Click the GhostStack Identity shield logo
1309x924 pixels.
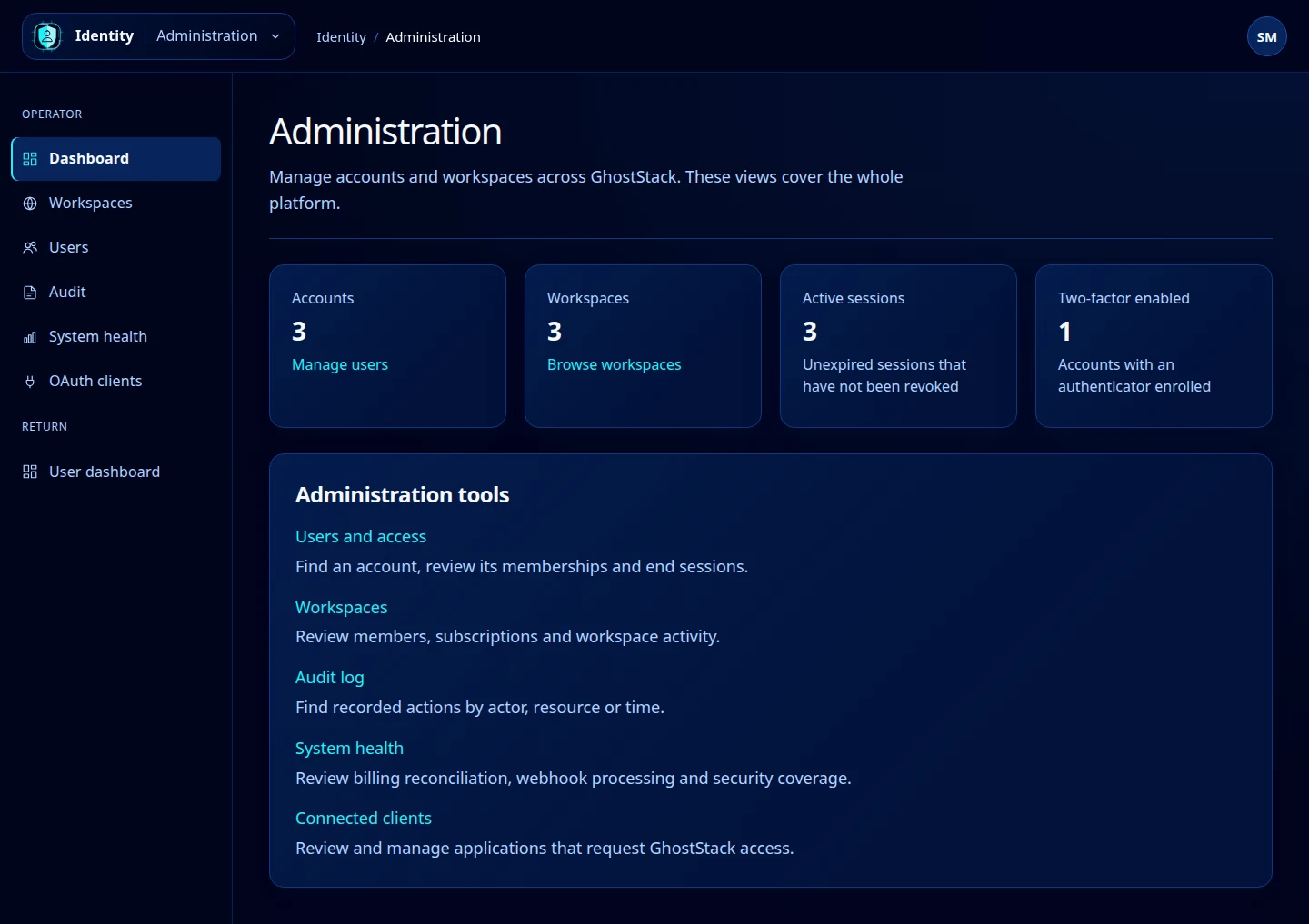(47, 36)
